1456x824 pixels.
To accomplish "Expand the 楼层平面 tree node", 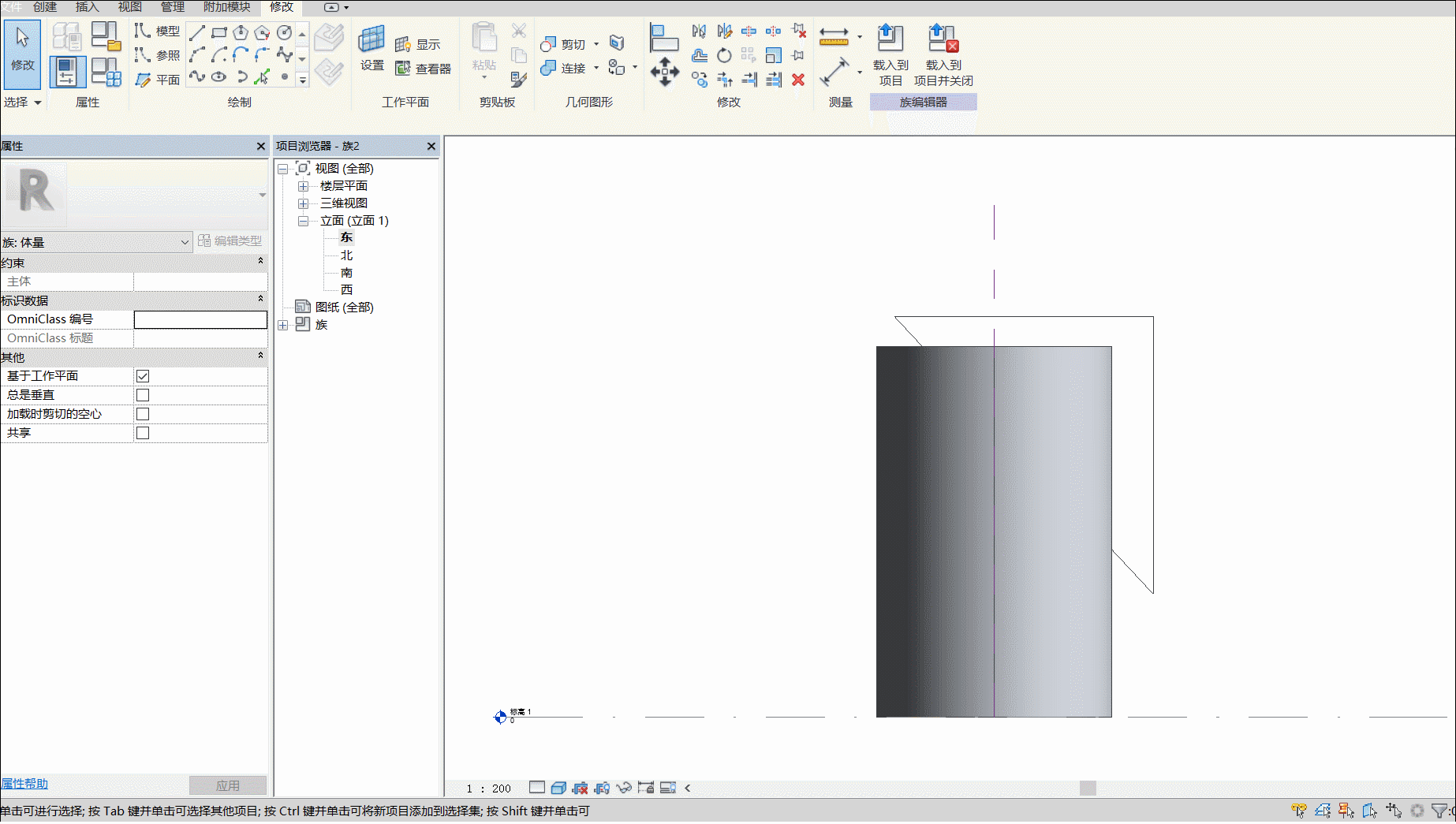I will coord(303,186).
